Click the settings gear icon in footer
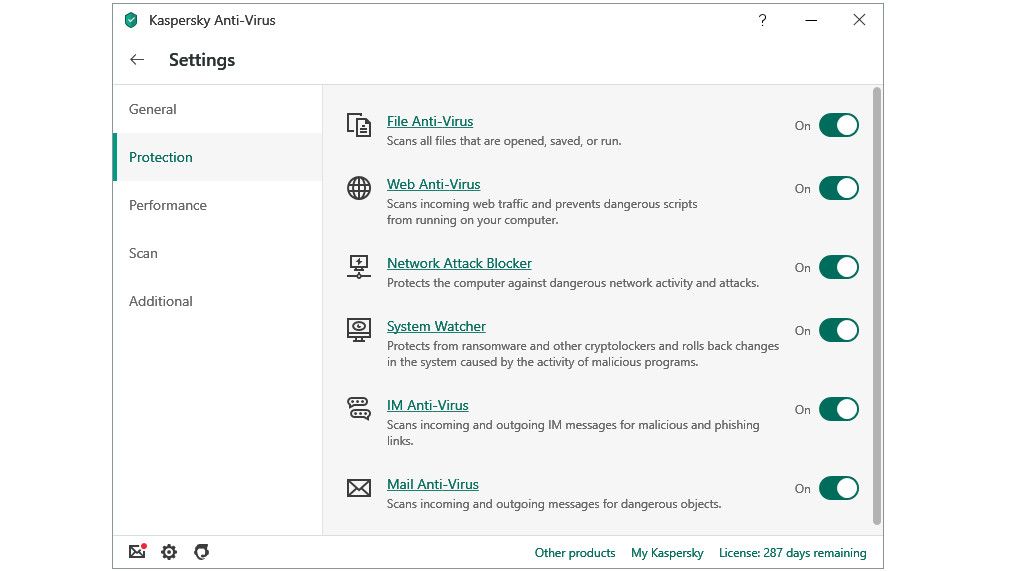Screen dimensions: 1014x571 point(169,552)
